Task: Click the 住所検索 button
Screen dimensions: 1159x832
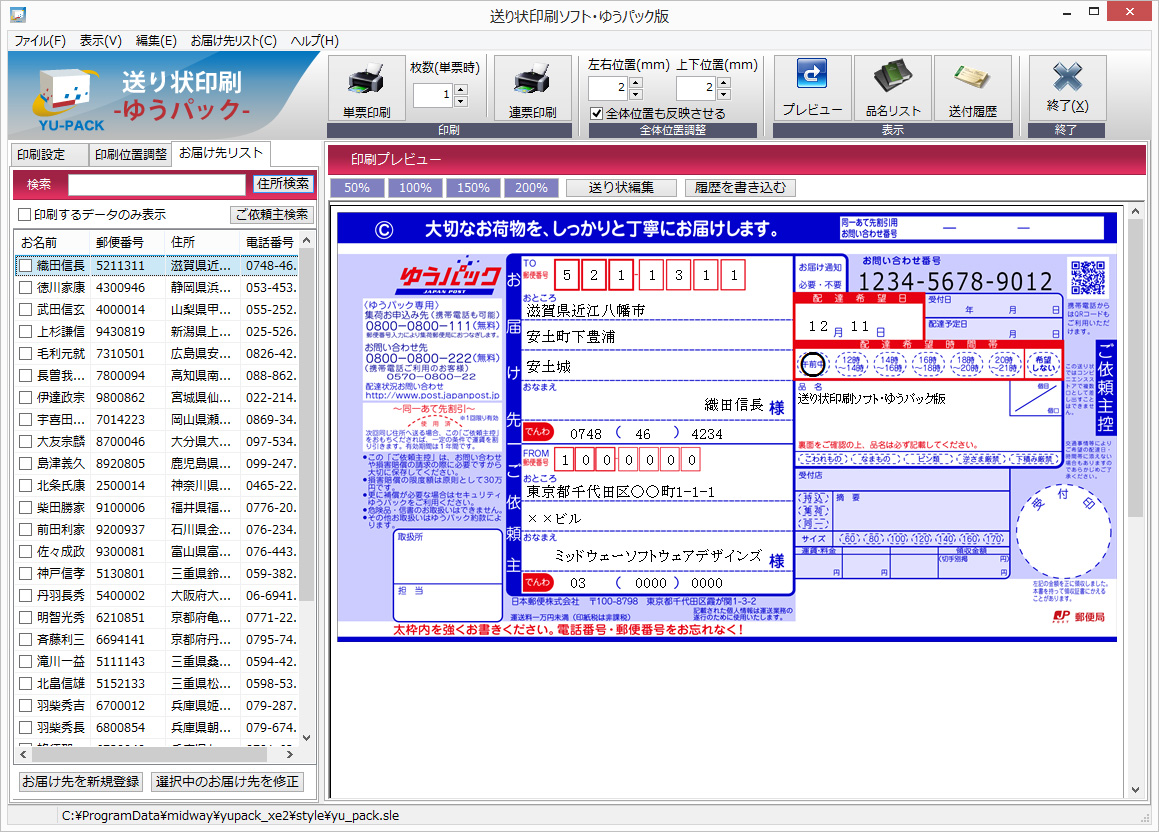Action: click(x=283, y=183)
